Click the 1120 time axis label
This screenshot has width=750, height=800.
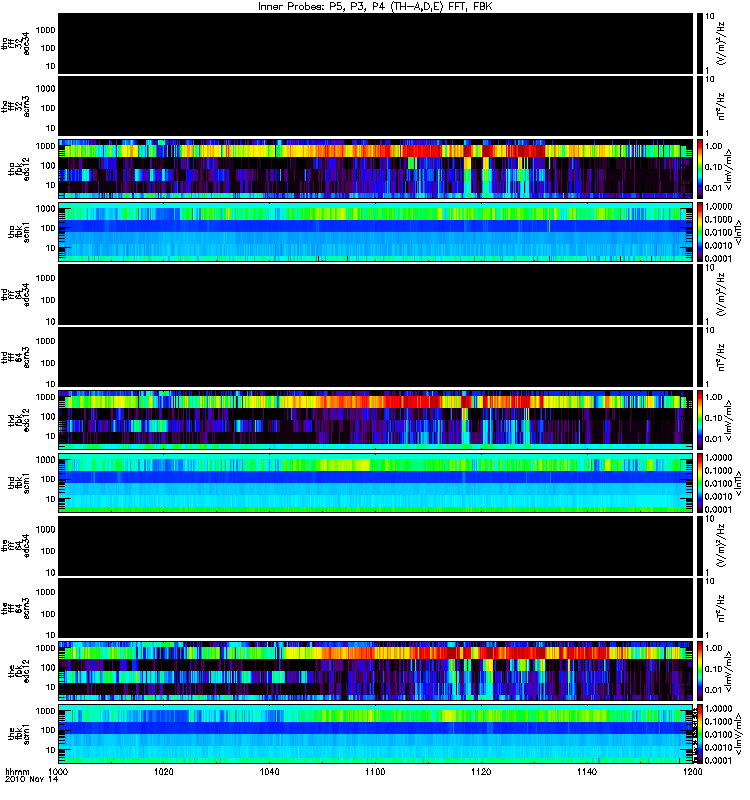pyautogui.click(x=481, y=771)
